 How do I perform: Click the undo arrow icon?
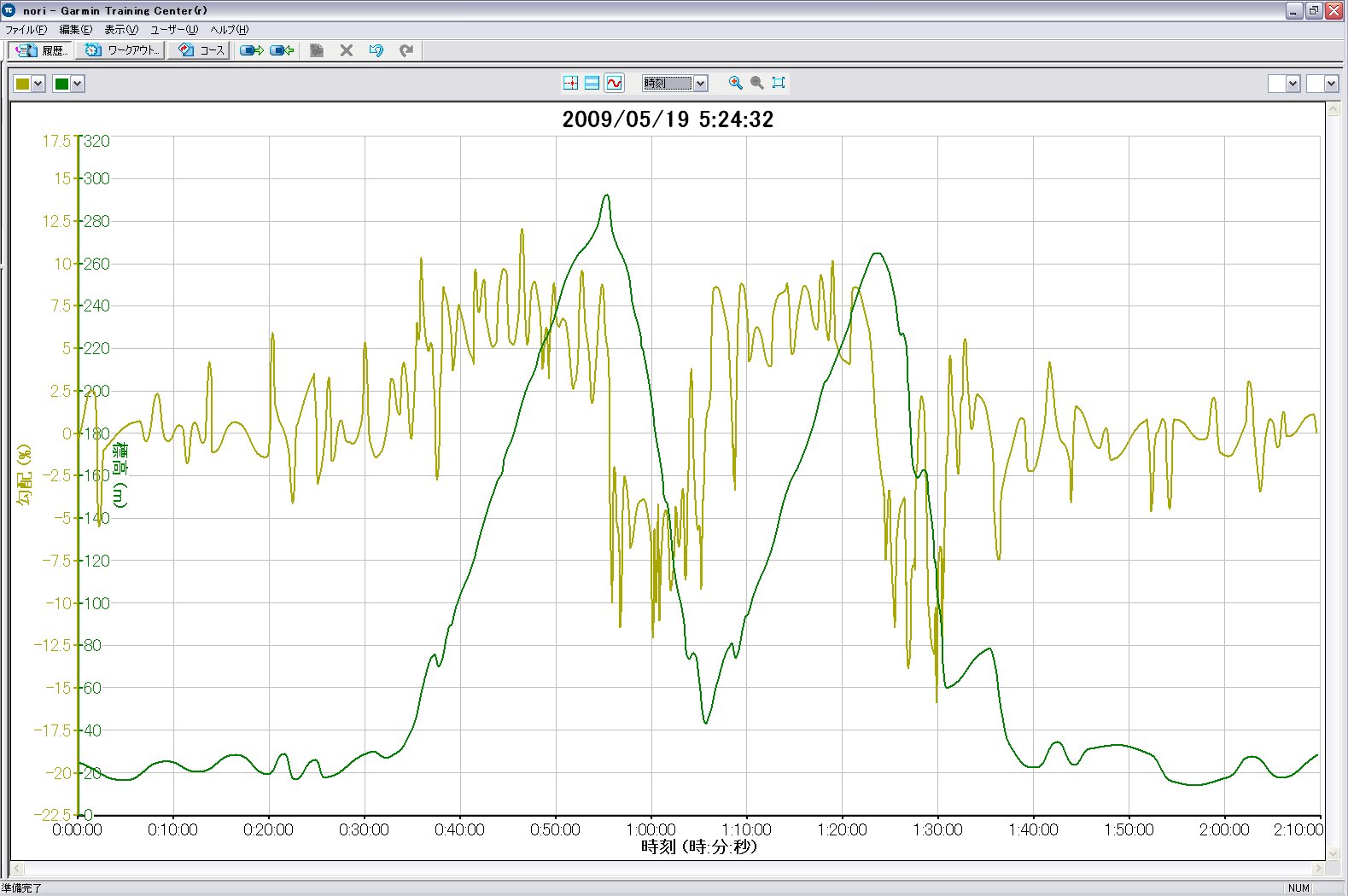click(376, 50)
